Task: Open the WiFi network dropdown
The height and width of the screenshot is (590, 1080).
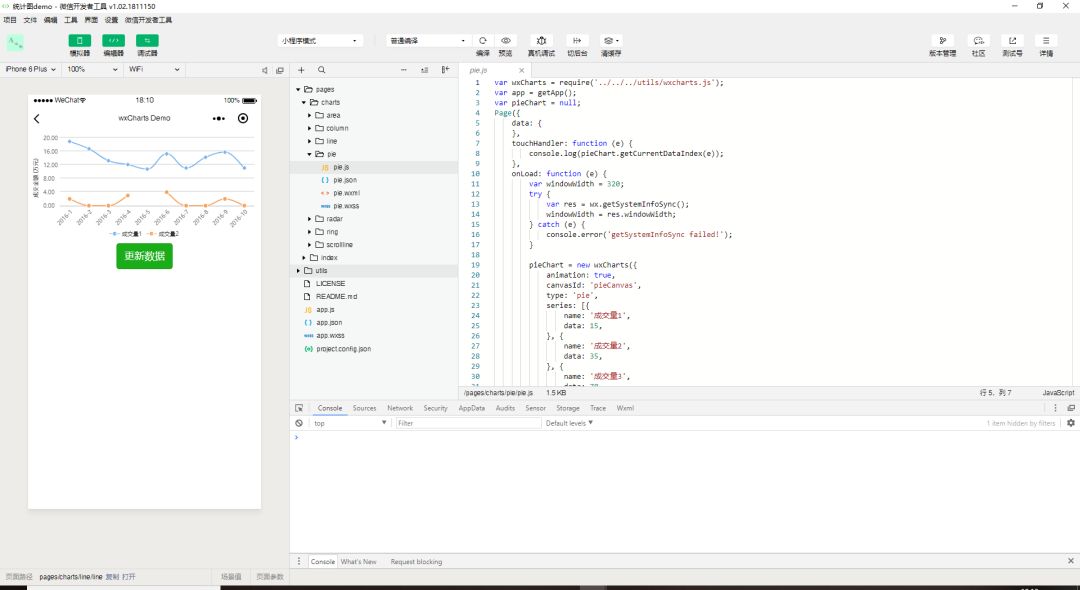Action: (154, 70)
